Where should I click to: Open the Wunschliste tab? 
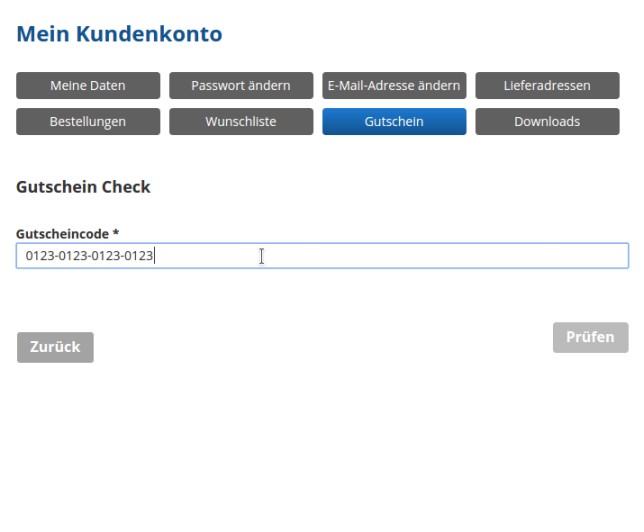241,122
